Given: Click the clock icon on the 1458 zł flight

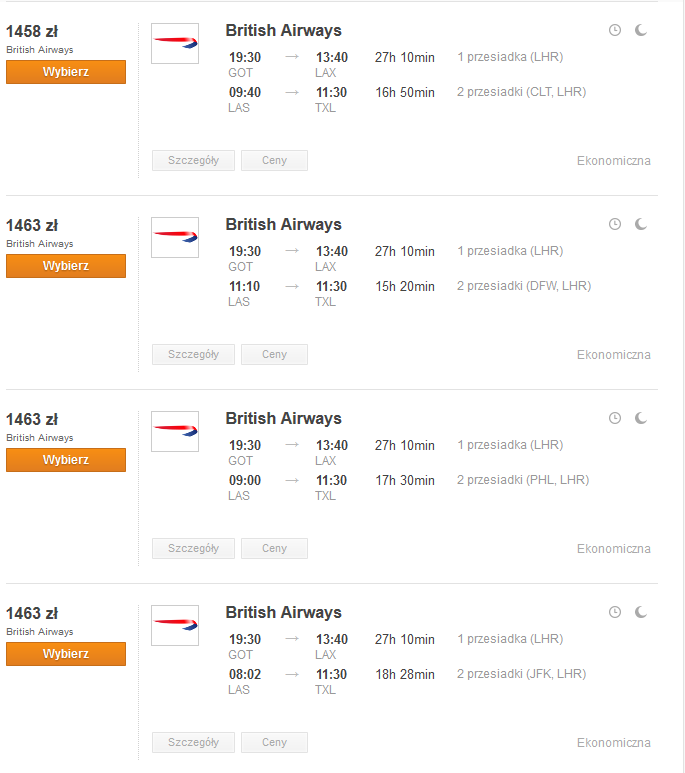Looking at the screenshot, I should coord(614,30).
